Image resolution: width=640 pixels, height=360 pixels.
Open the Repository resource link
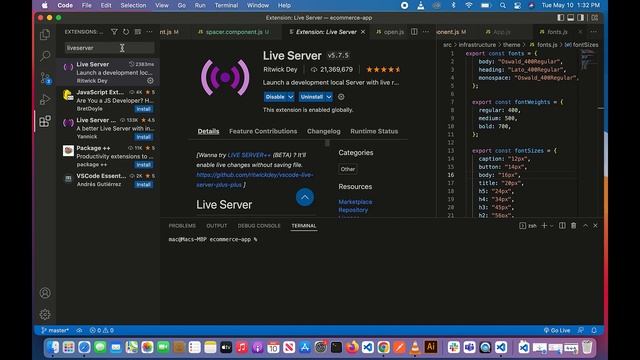(x=353, y=210)
